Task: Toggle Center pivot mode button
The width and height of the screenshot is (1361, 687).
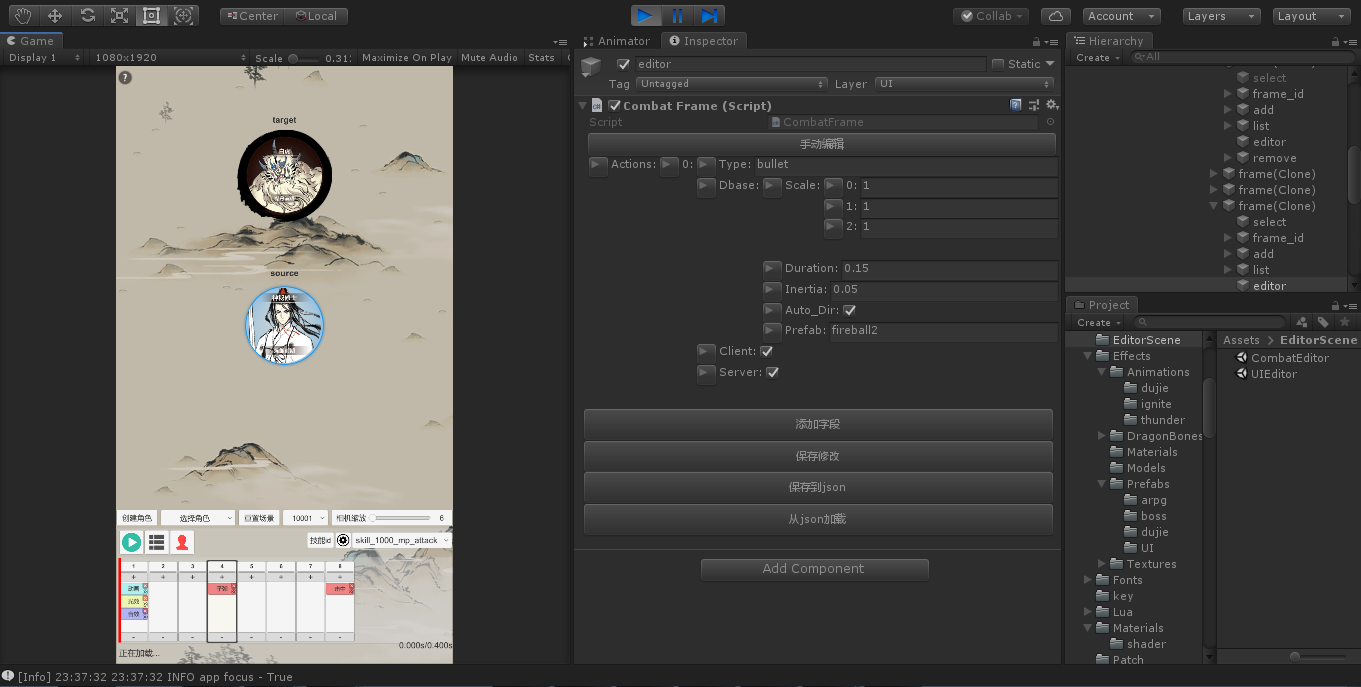Action: pyautogui.click(x=251, y=16)
